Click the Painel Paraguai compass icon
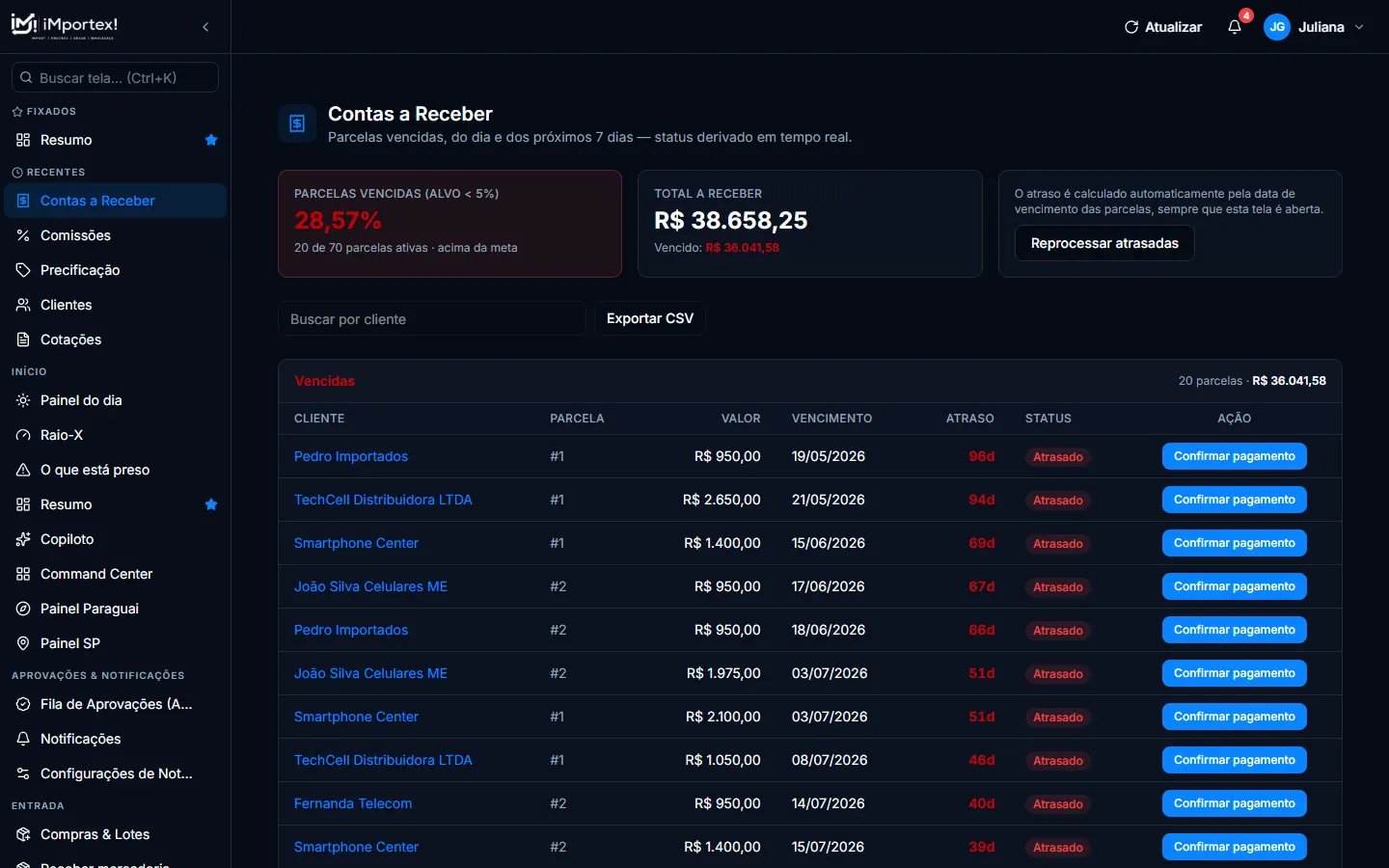This screenshot has width=1389, height=868. pos(23,609)
